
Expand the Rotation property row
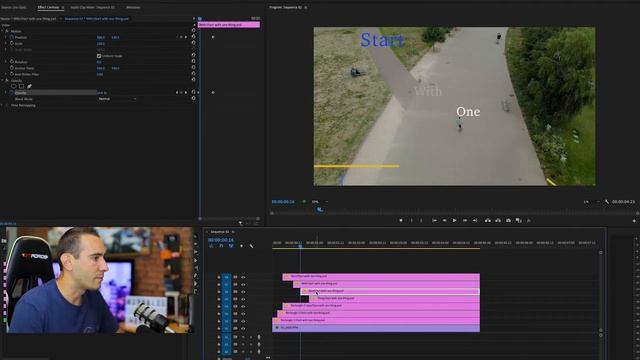pos(6,62)
